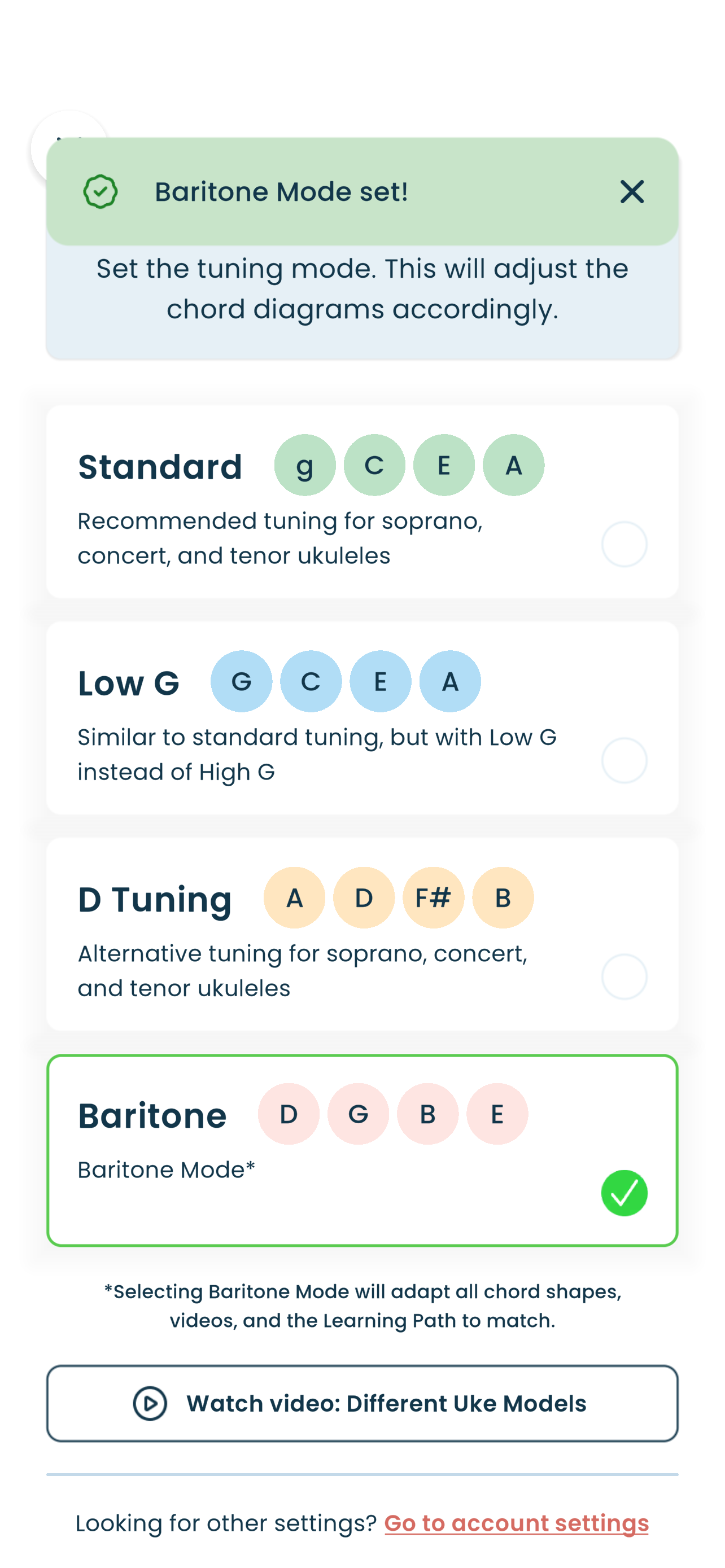The height and width of the screenshot is (1568, 725).
Task: Click the pink D note in Baritone
Action: 289,1113
